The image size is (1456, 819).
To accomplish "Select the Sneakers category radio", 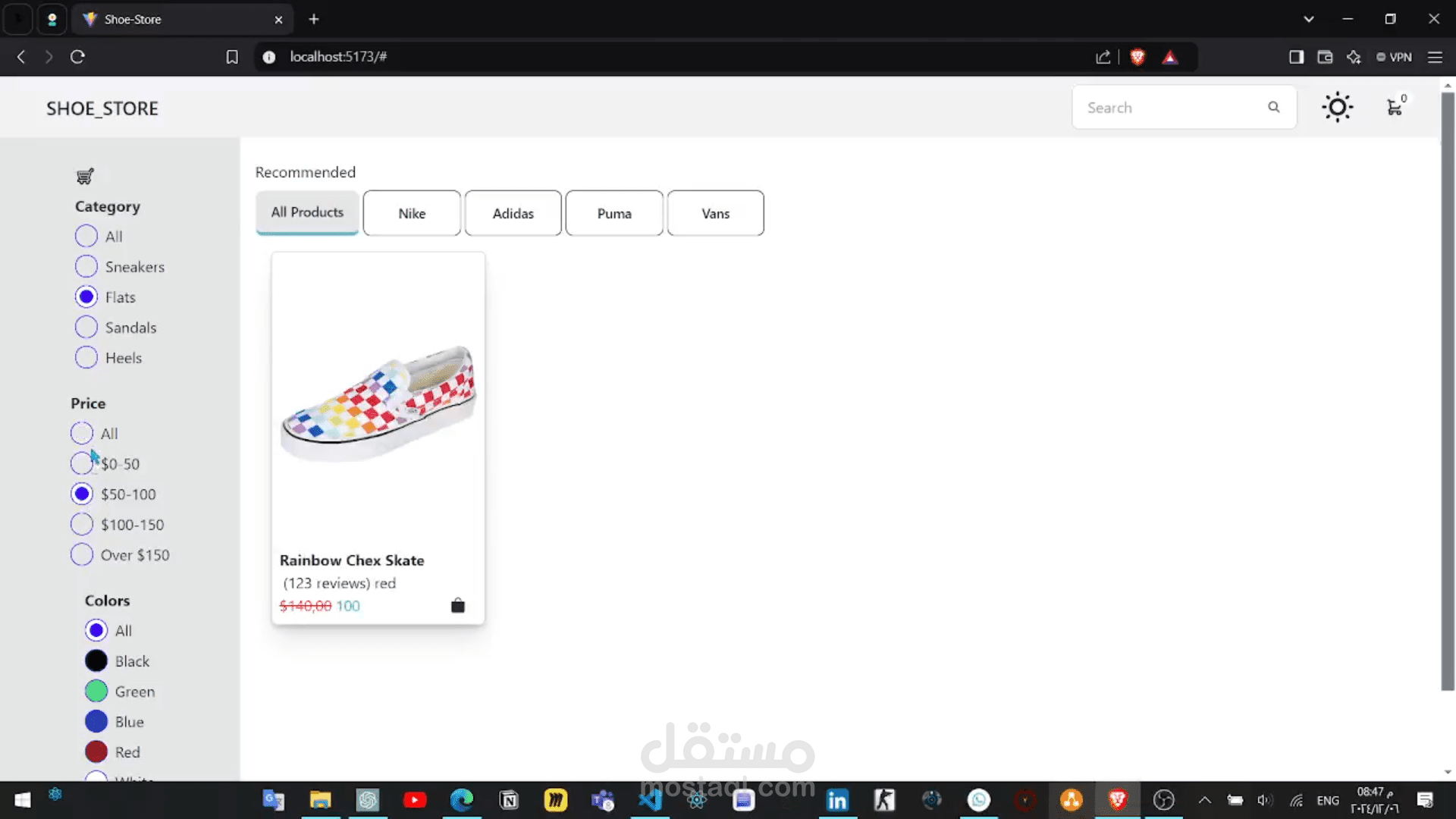I will point(86,267).
